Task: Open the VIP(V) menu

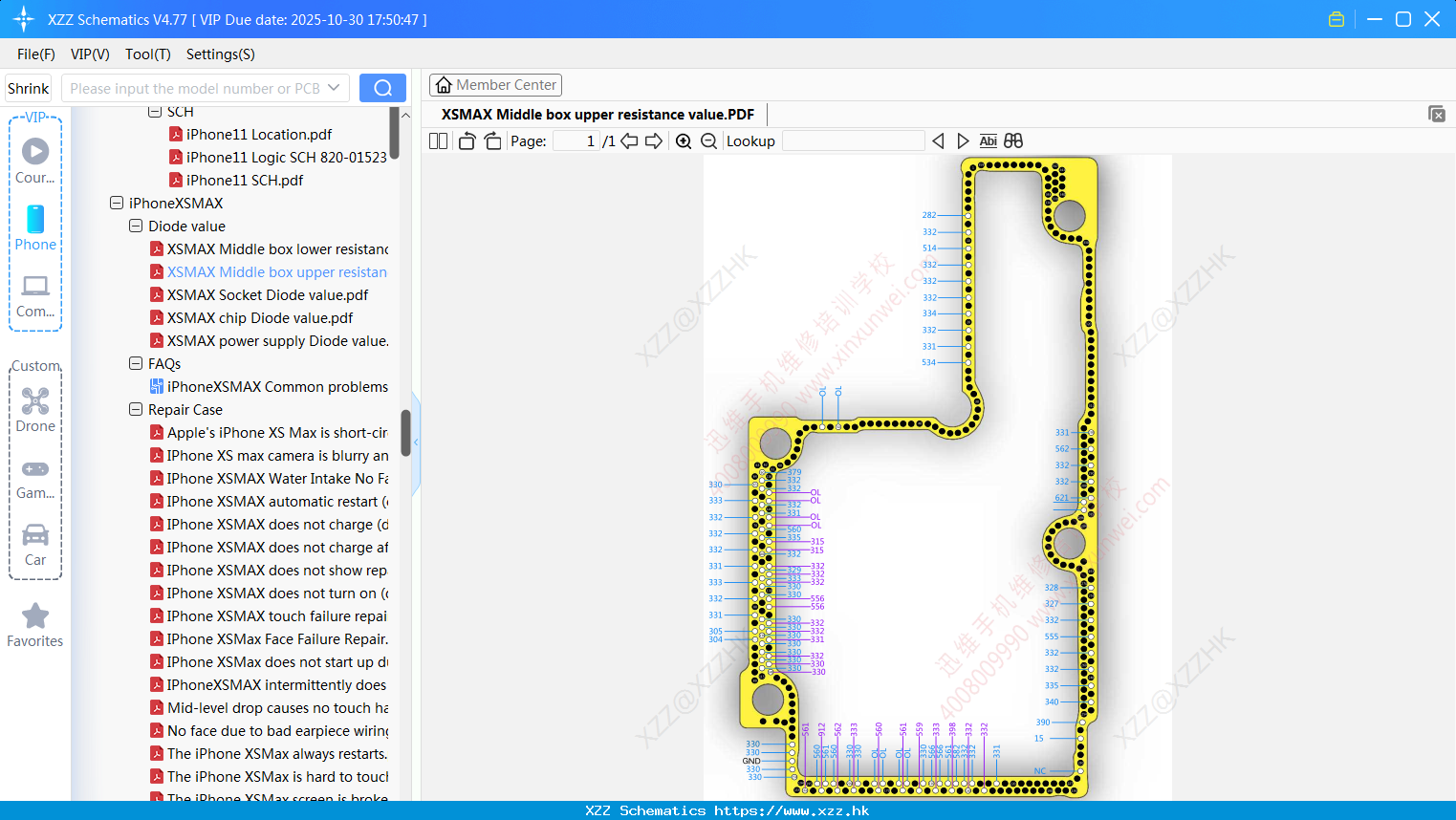Action: (90, 54)
